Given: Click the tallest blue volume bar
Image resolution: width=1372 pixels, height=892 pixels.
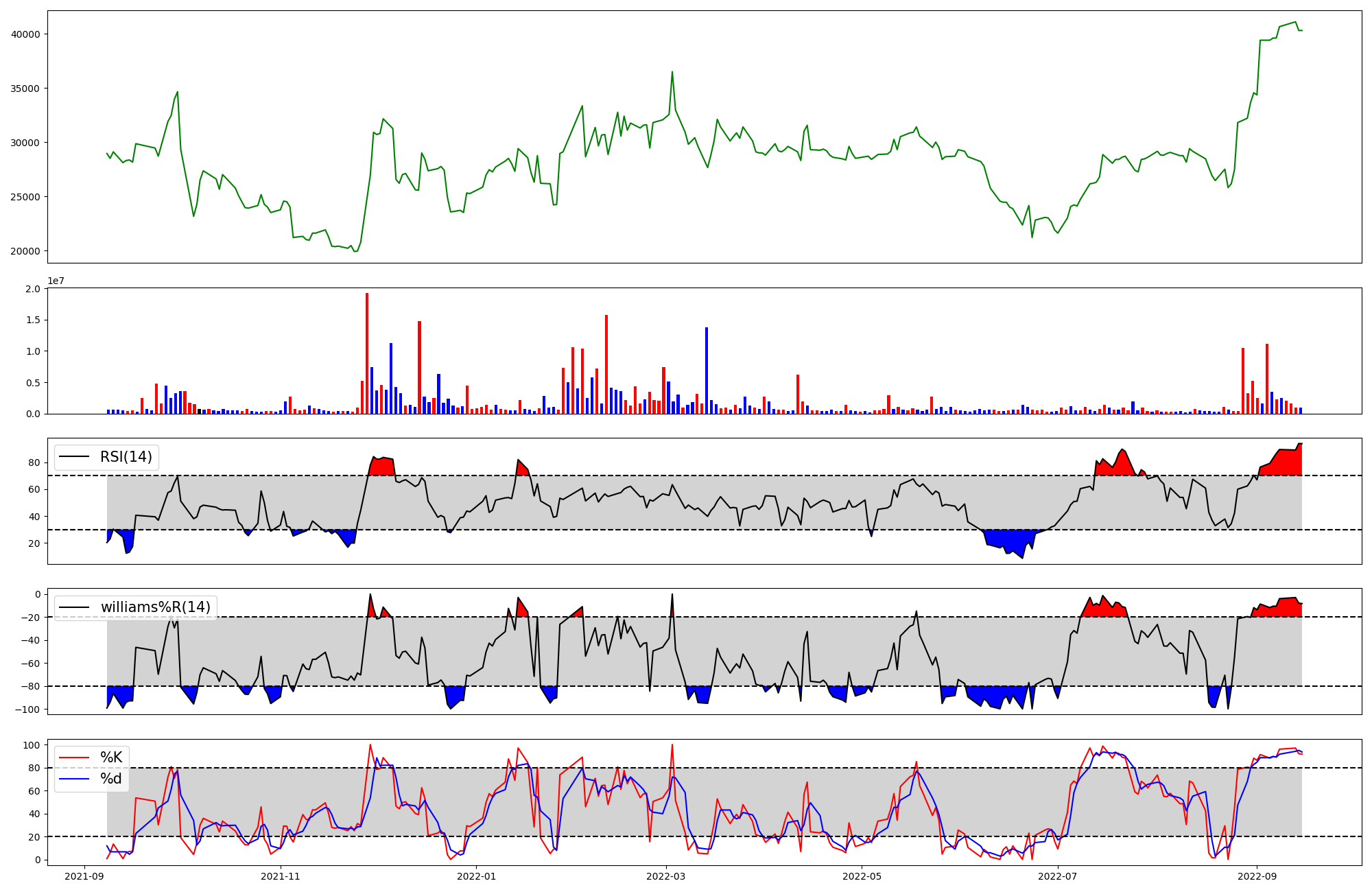Looking at the screenshot, I should [707, 371].
